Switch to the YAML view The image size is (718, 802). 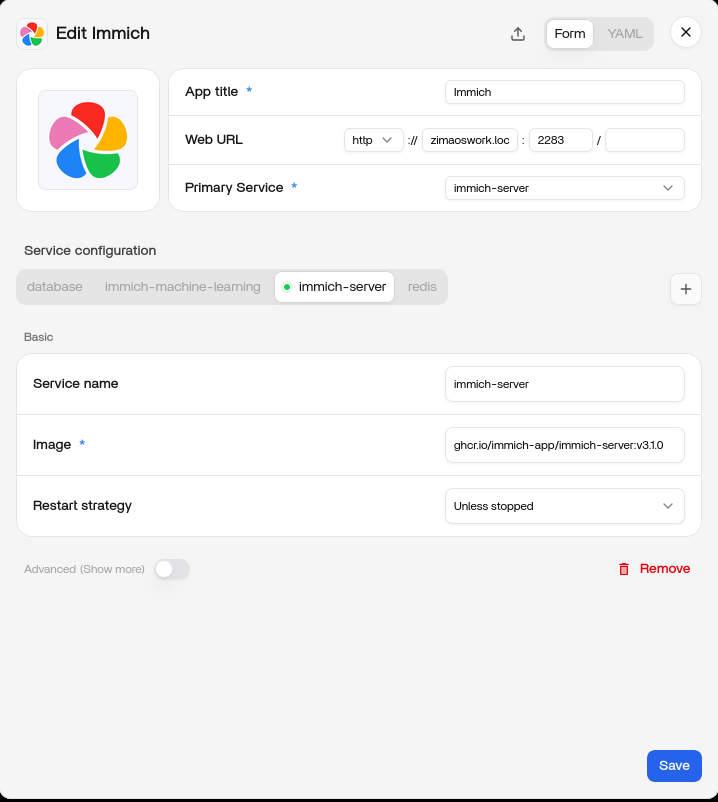pos(624,34)
